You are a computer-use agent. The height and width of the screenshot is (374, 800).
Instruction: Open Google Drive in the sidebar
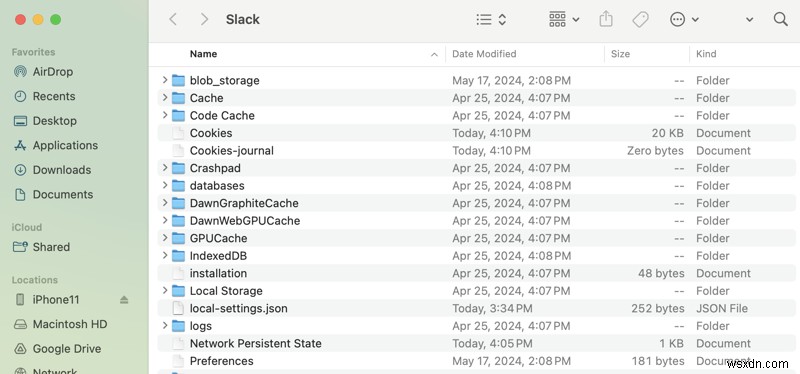point(57,349)
